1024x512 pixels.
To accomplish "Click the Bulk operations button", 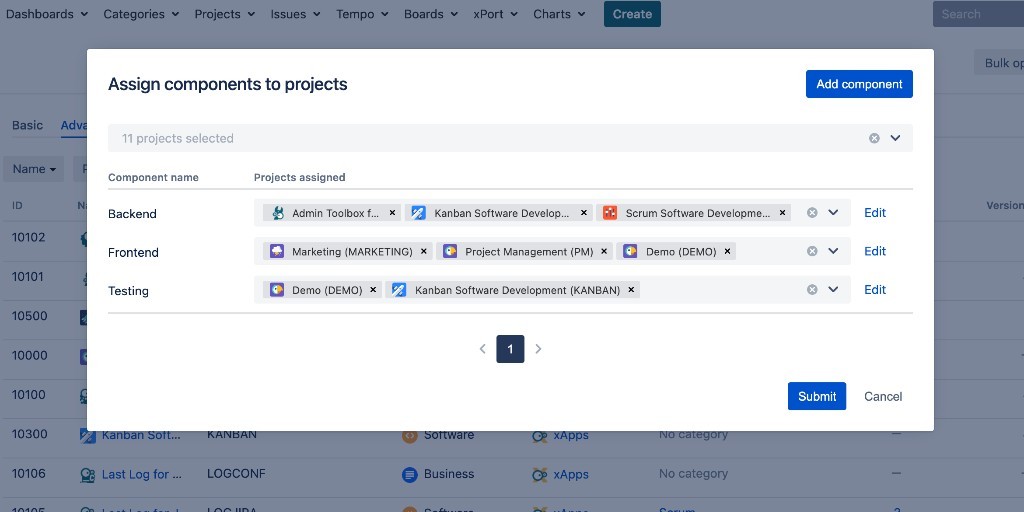I will pyautogui.click(x=999, y=63).
